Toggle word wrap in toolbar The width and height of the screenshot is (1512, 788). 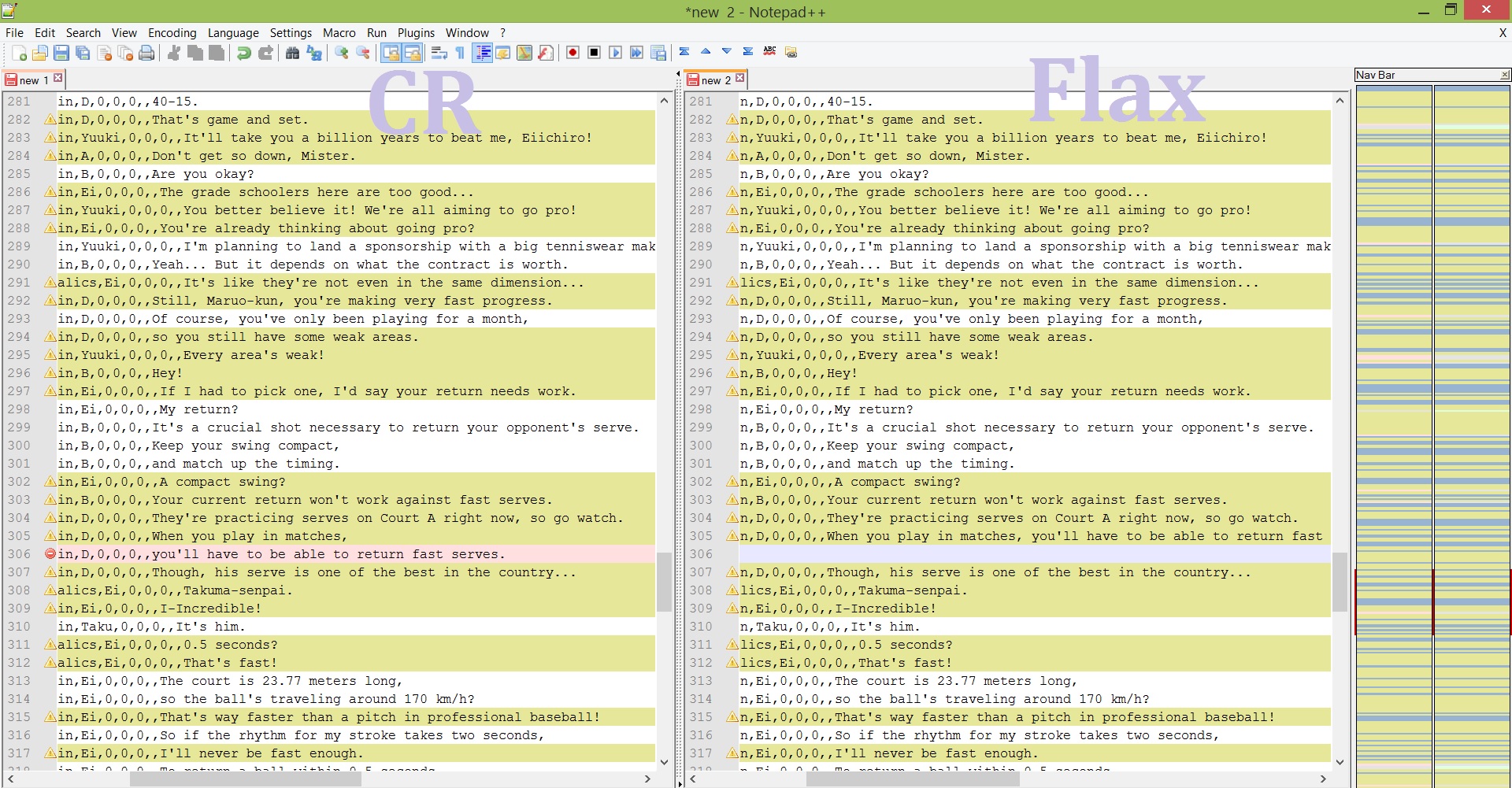click(439, 53)
